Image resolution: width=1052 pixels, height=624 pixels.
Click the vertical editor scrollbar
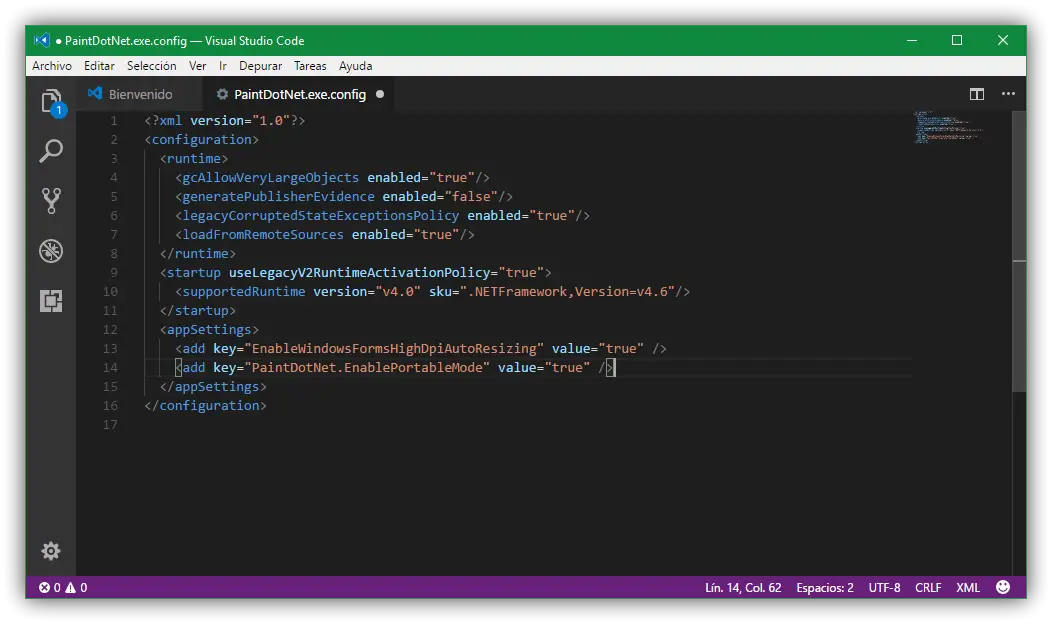(1019, 252)
